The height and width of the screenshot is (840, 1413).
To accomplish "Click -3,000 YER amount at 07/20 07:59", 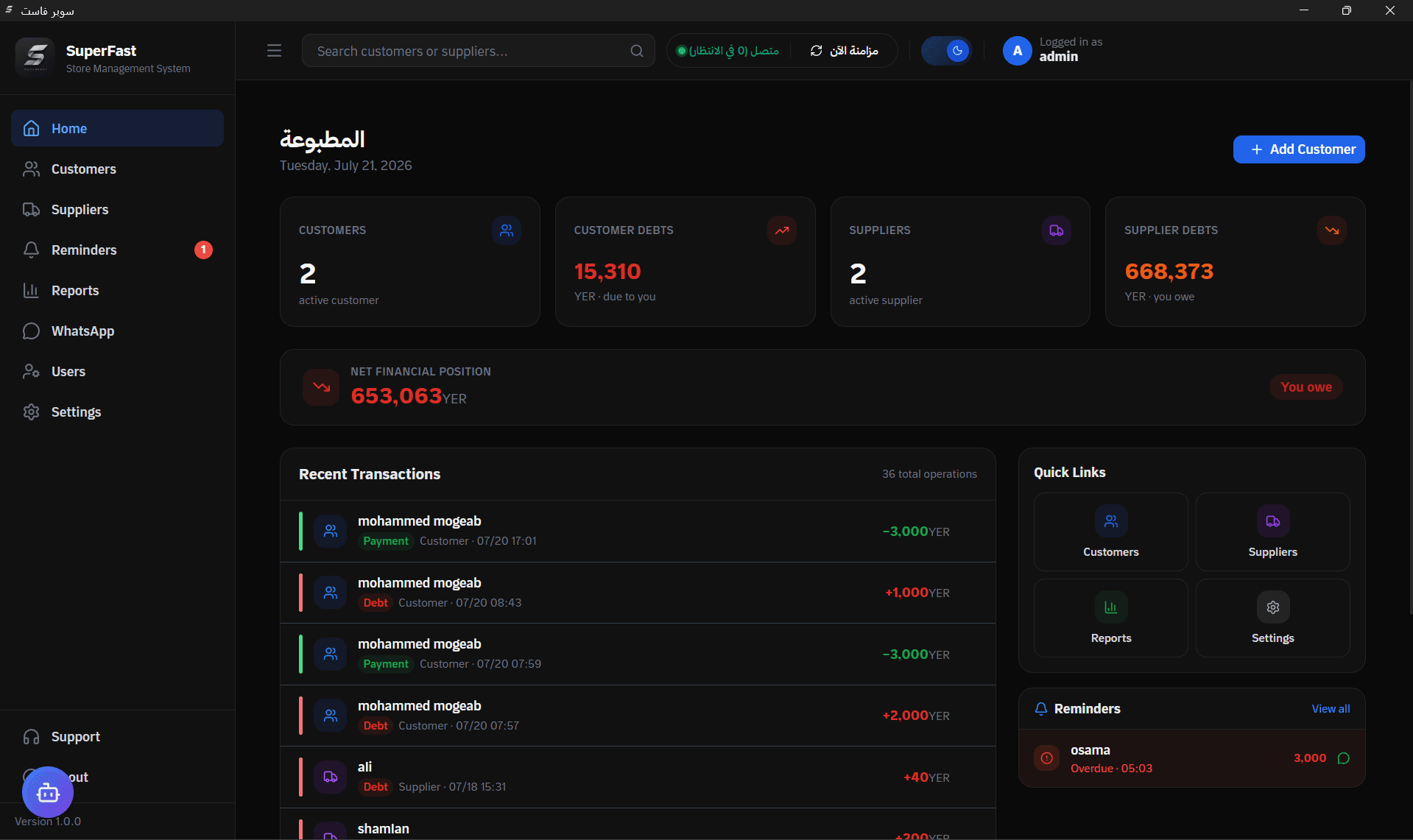I will point(916,654).
